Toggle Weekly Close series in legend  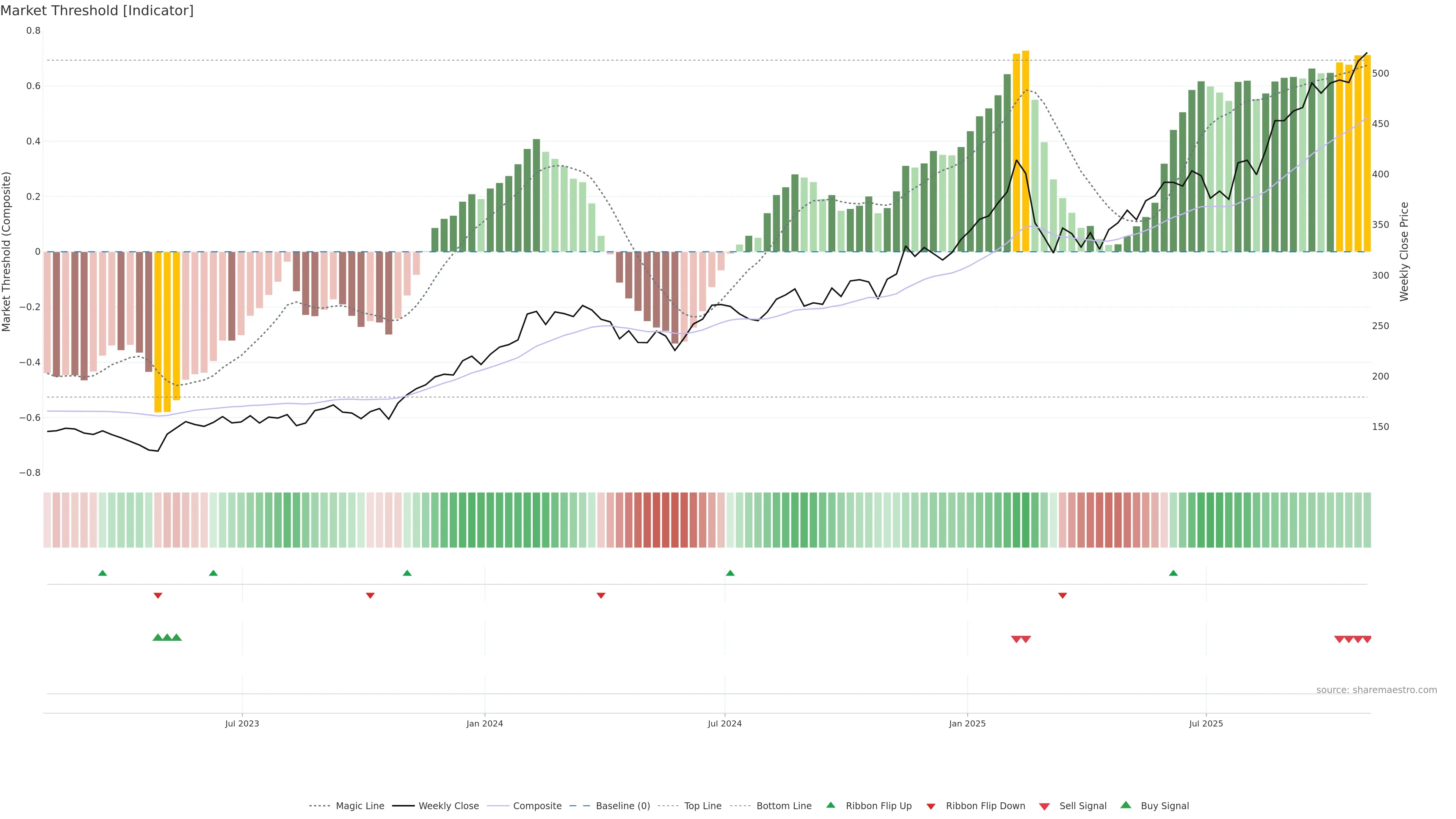[448, 806]
